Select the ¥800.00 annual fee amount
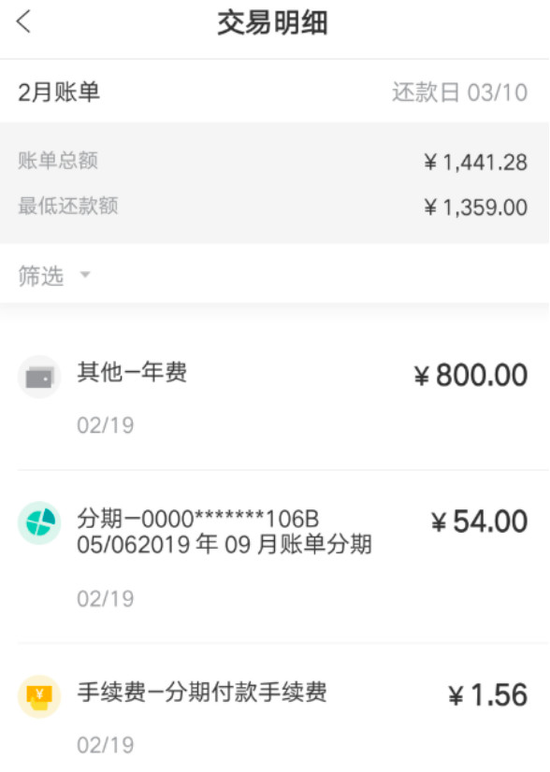 pyautogui.click(x=471, y=375)
